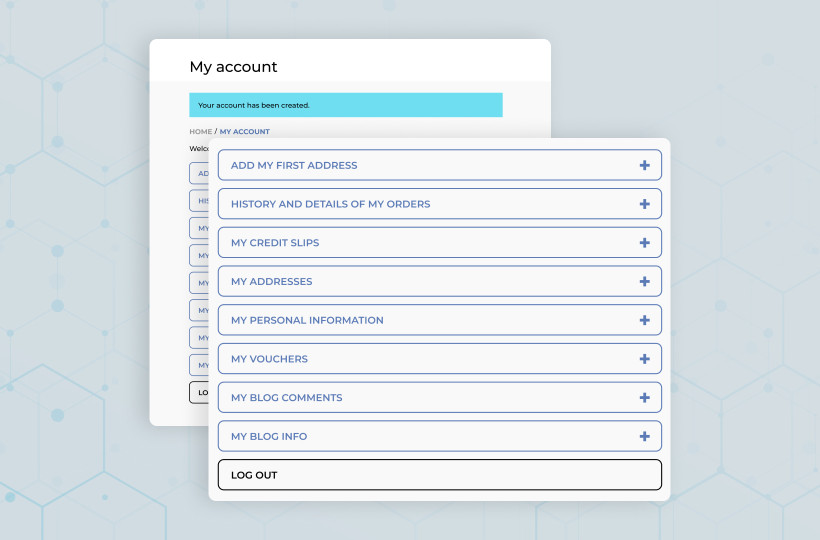
Task: Click the MY ACCOUNT breadcrumb link
Action: tap(245, 132)
